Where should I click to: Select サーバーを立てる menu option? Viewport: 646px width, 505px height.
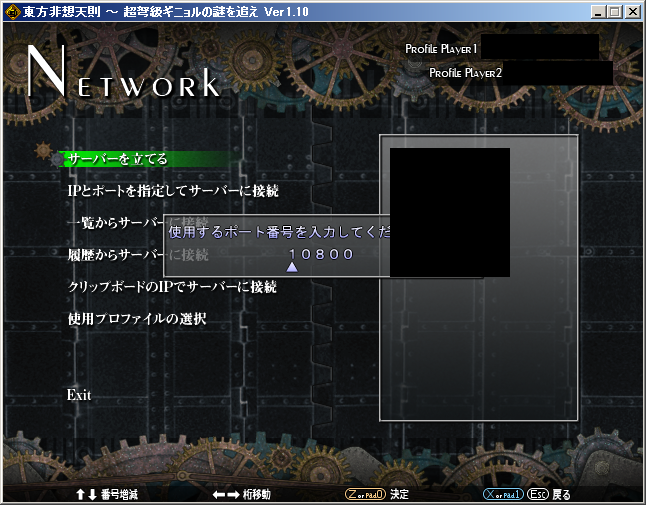118,159
